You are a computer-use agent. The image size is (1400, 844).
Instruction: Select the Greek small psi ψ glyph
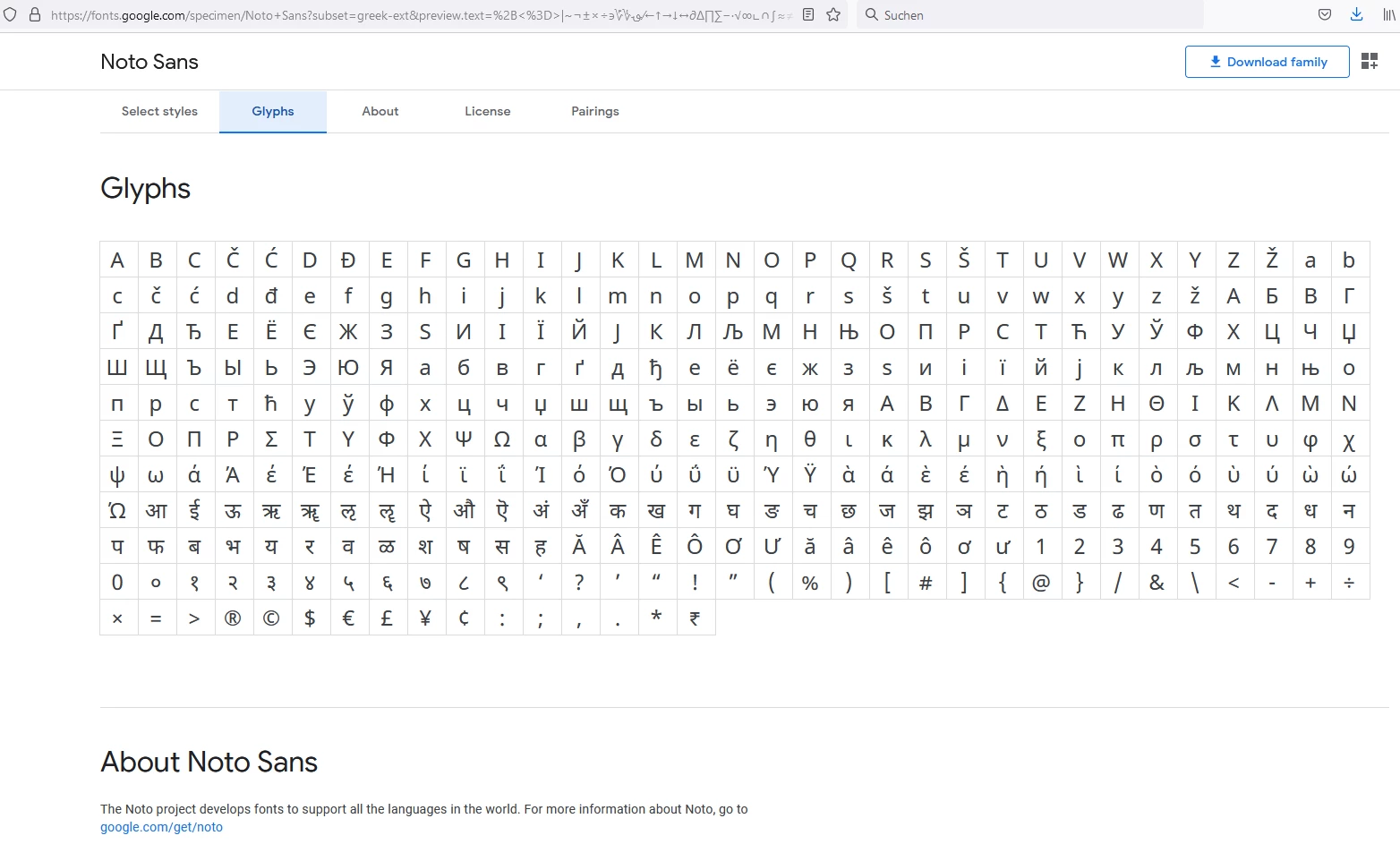coord(117,475)
